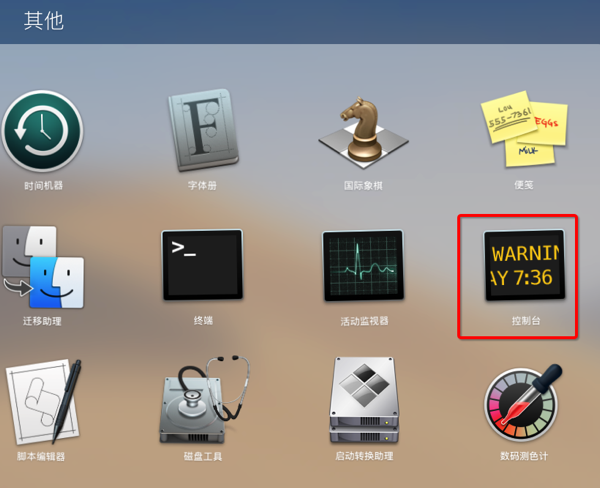This screenshot has width=600, height=488.
Task: Launch 字体册 Font Book
Action: coord(203,130)
